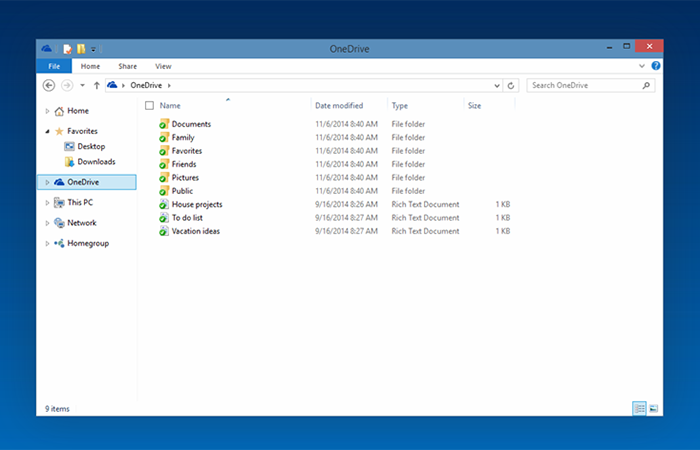The width and height of the screenshot is (700, 450).
Task: Select Home in the navigation pane
Action: tap(78, 111)
